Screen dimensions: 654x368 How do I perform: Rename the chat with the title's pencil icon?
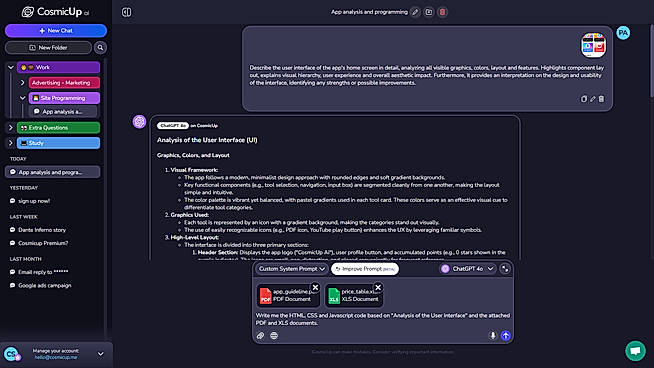pyautogui.click(x=415, y=12)
